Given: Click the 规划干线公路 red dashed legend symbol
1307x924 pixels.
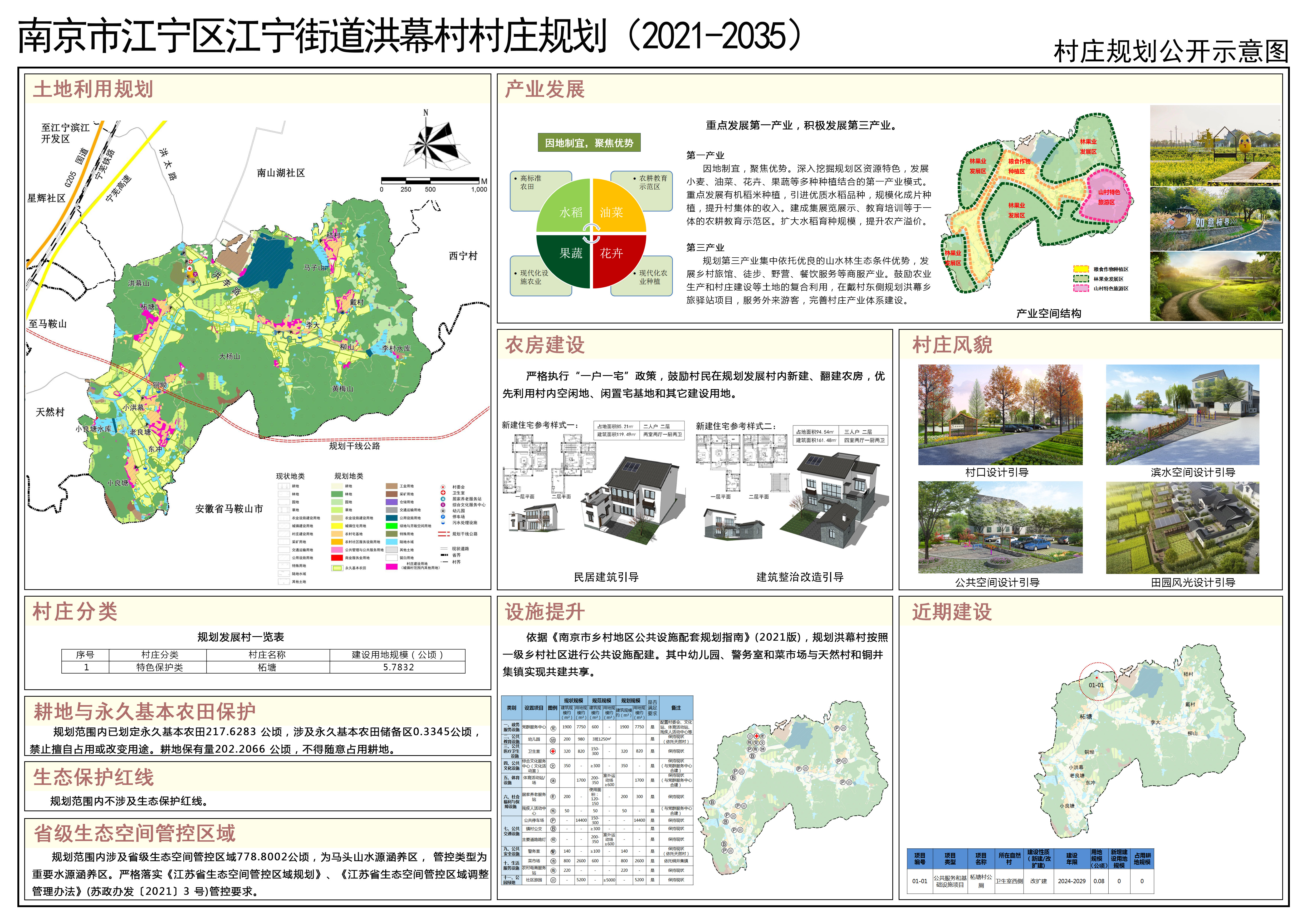Looking at the screenshot, I should tap(444, 534).
